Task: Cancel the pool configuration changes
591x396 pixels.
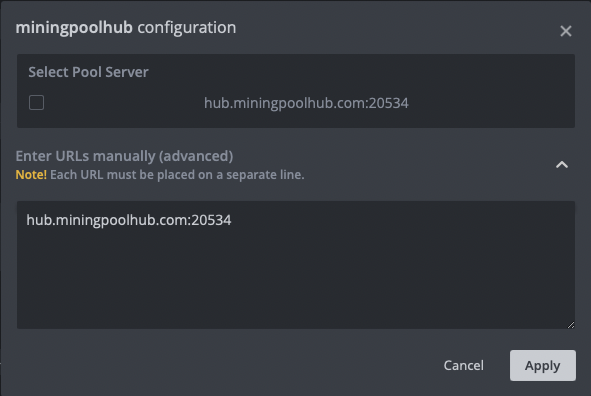Action: click(x=464, y=365)
